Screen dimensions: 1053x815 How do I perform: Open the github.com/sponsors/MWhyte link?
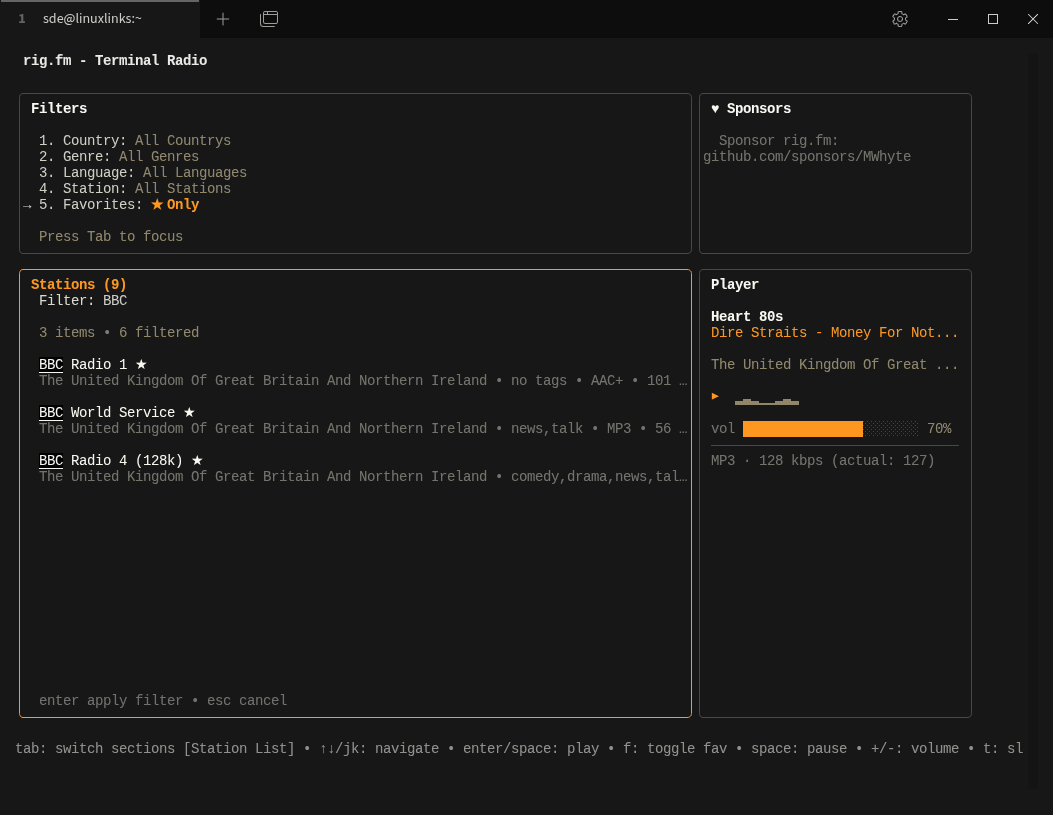(x=806, y=157)
